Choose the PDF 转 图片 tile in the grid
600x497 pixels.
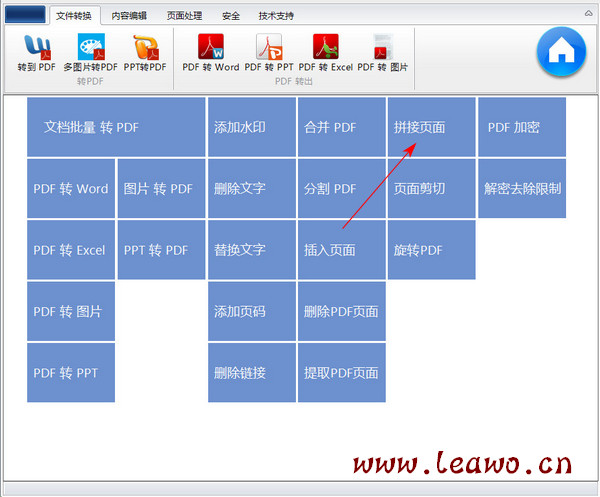point(71,311)
